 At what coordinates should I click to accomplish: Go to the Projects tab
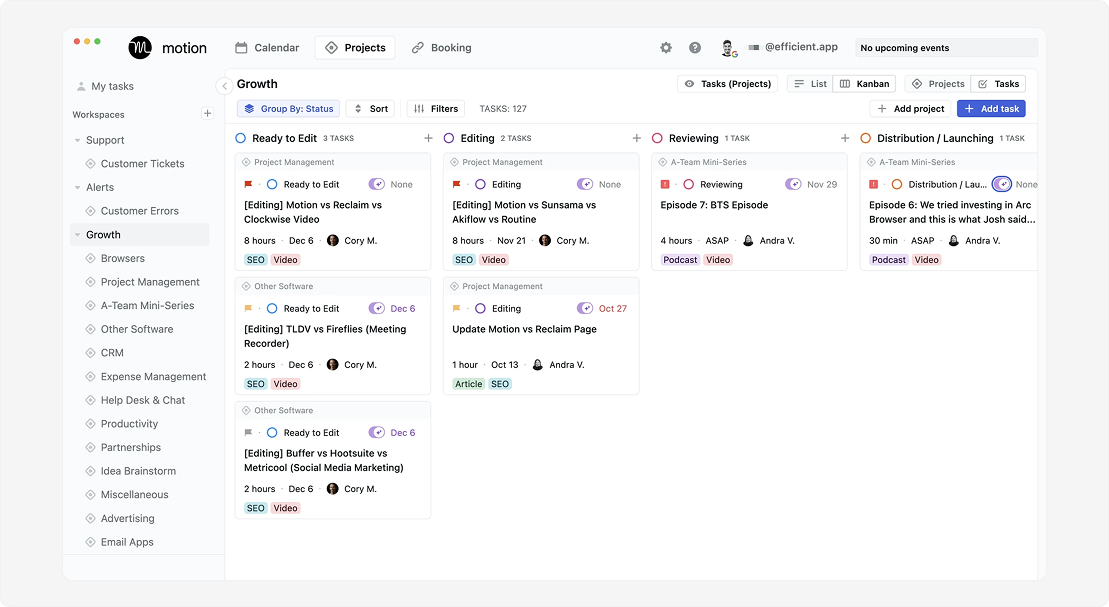coord(355,47)
